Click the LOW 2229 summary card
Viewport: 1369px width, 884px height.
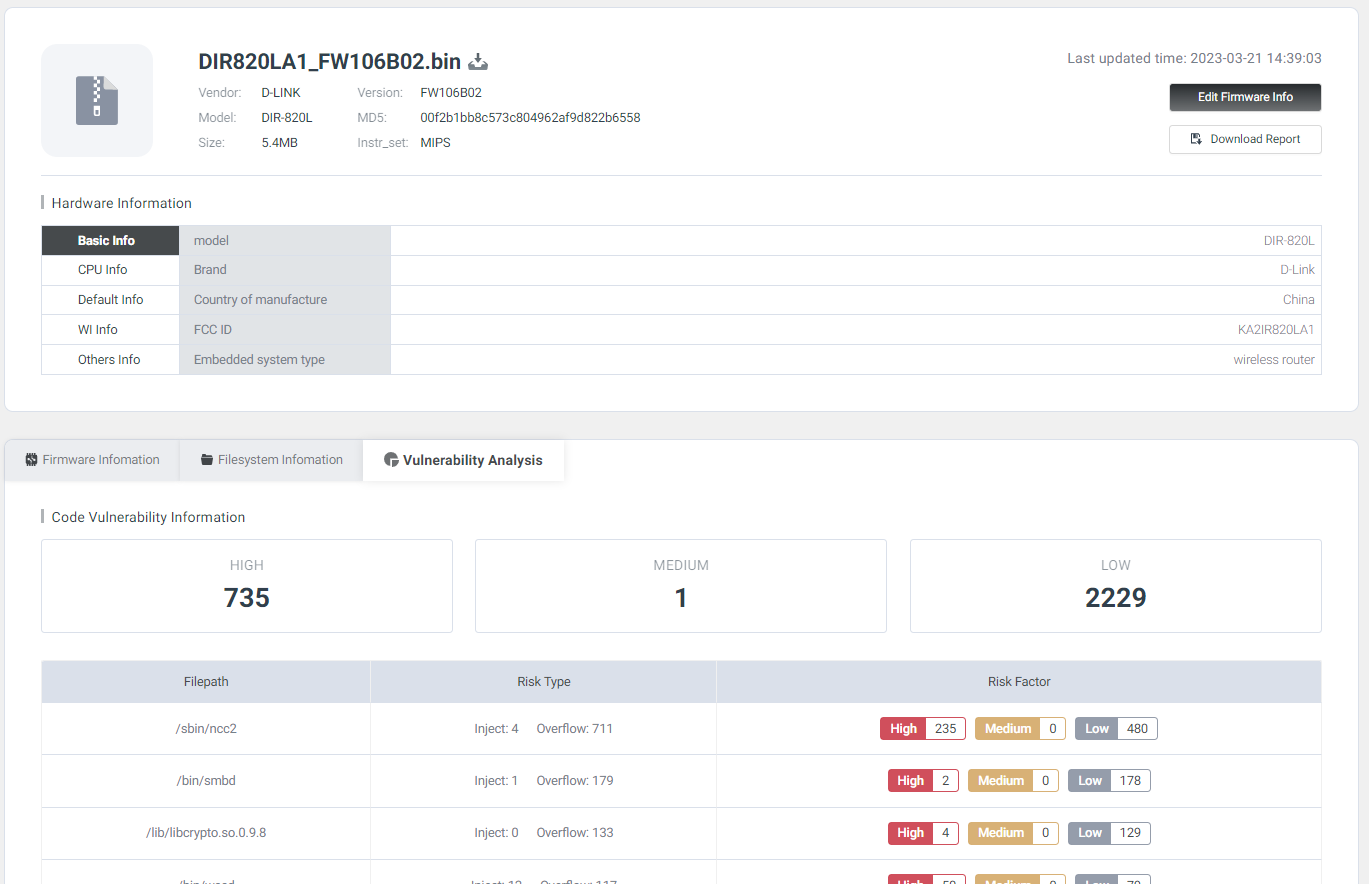click(x=1116, y=586)
